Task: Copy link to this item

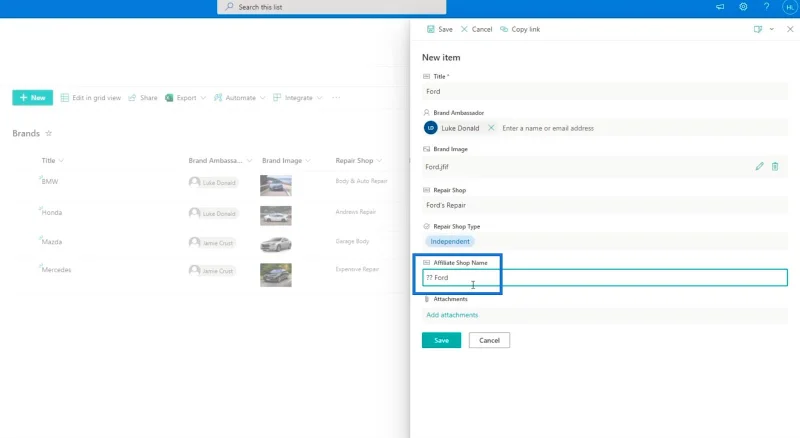Action: click(x=520, y=29)
